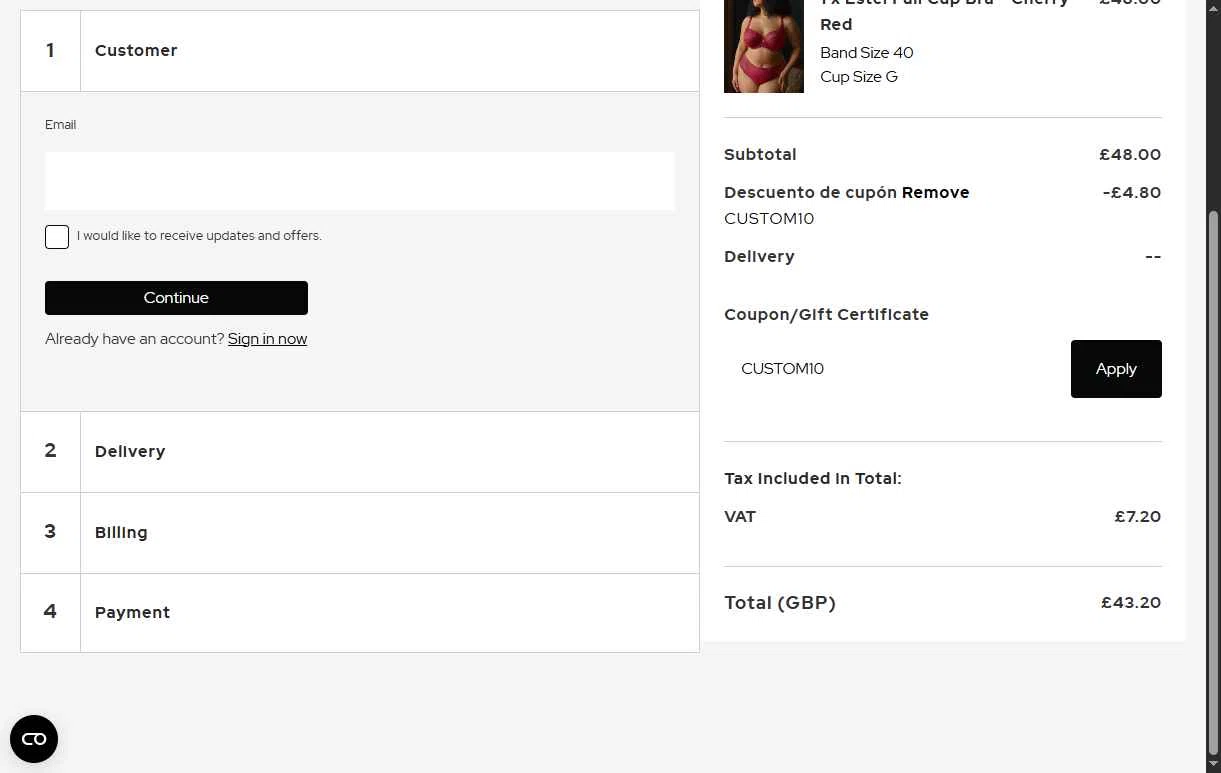Click the black Continue button

[176, 298]
